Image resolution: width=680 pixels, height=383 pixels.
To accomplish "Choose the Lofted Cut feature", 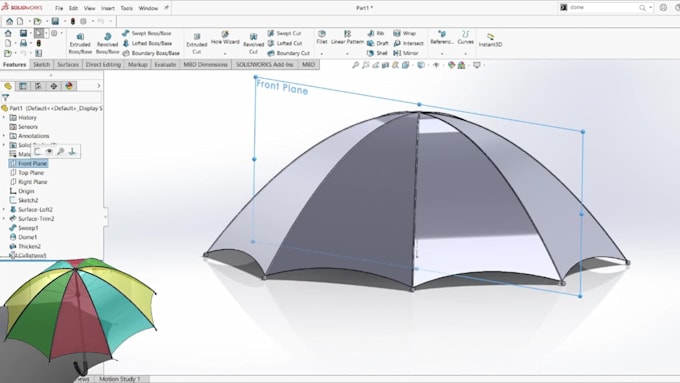I will click(x=284, y=43).
